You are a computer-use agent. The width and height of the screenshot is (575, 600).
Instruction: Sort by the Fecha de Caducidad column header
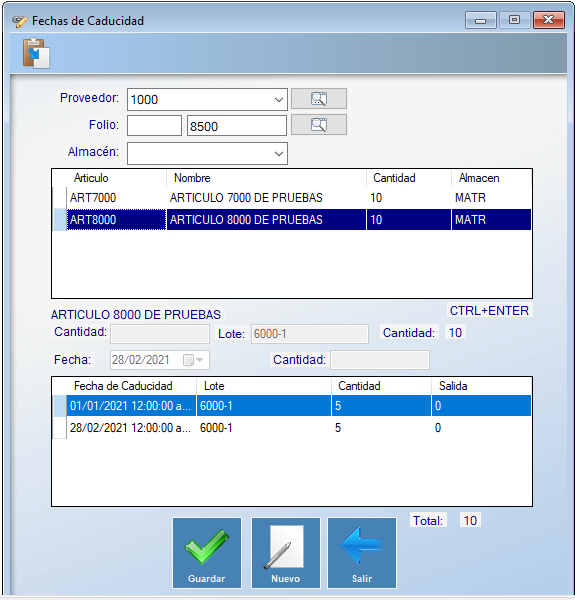(x=123, y=386)
